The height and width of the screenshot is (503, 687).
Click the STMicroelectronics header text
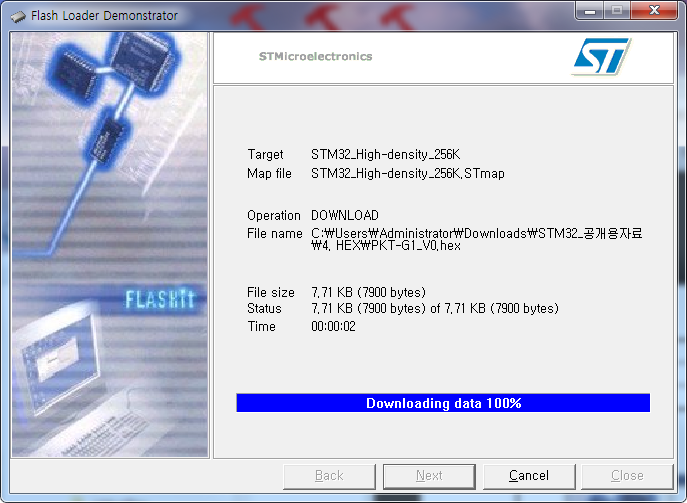coord(315,57)
